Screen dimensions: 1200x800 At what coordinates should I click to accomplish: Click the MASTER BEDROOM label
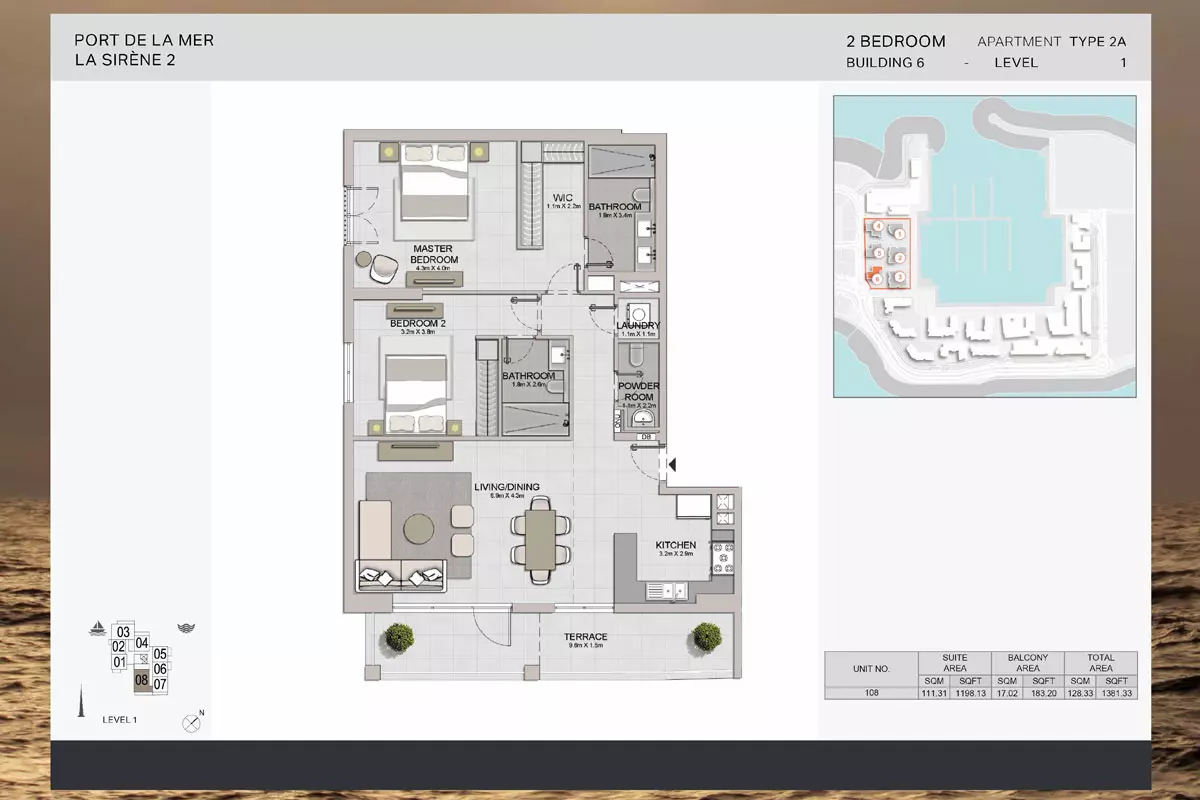[433, 254]
